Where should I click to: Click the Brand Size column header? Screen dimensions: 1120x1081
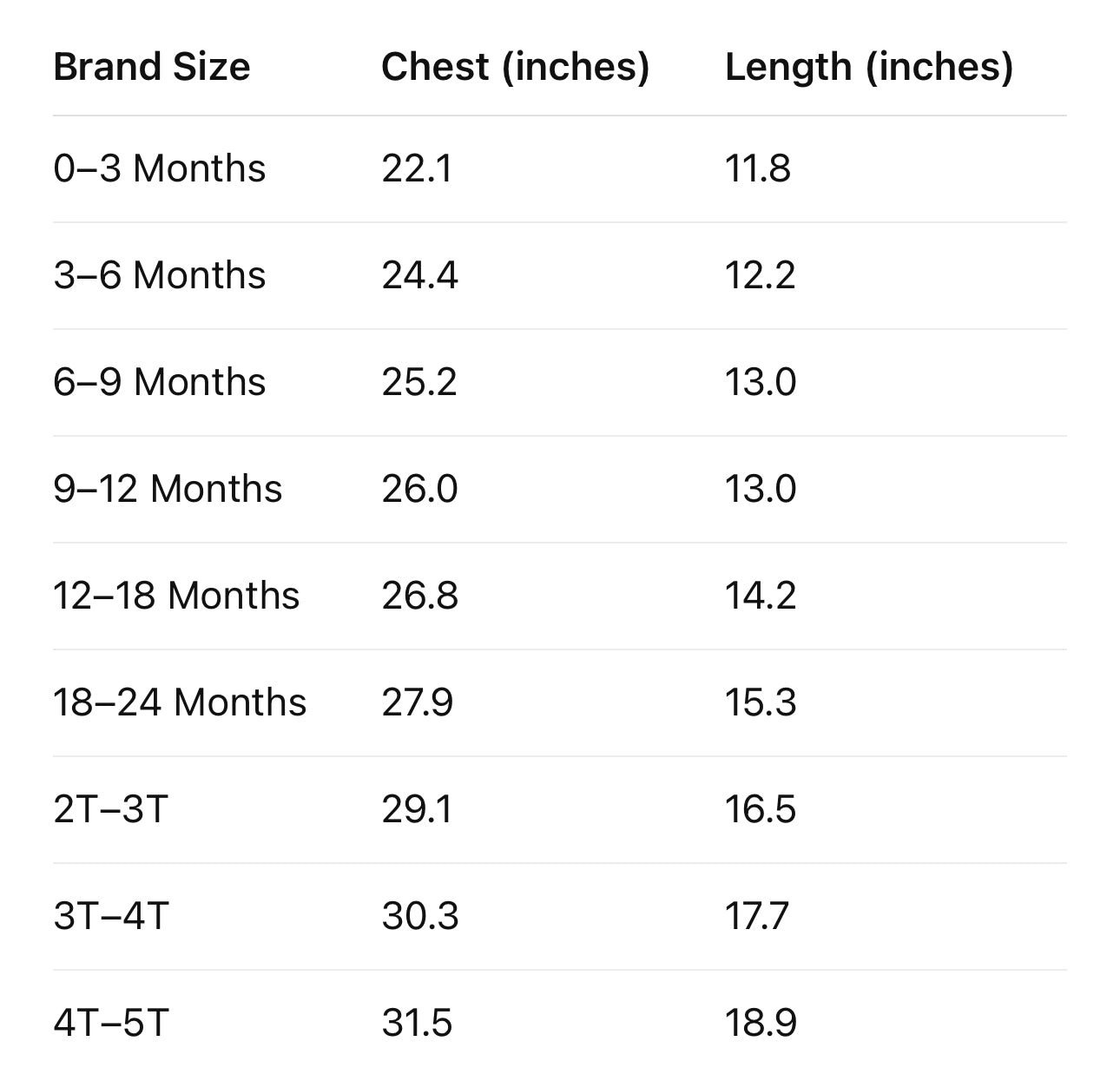(152, 67)
